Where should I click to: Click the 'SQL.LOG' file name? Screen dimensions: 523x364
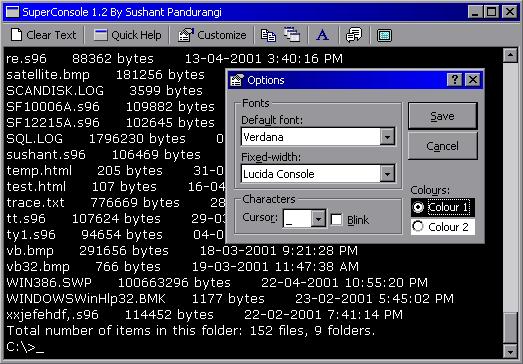click(34, 138)
